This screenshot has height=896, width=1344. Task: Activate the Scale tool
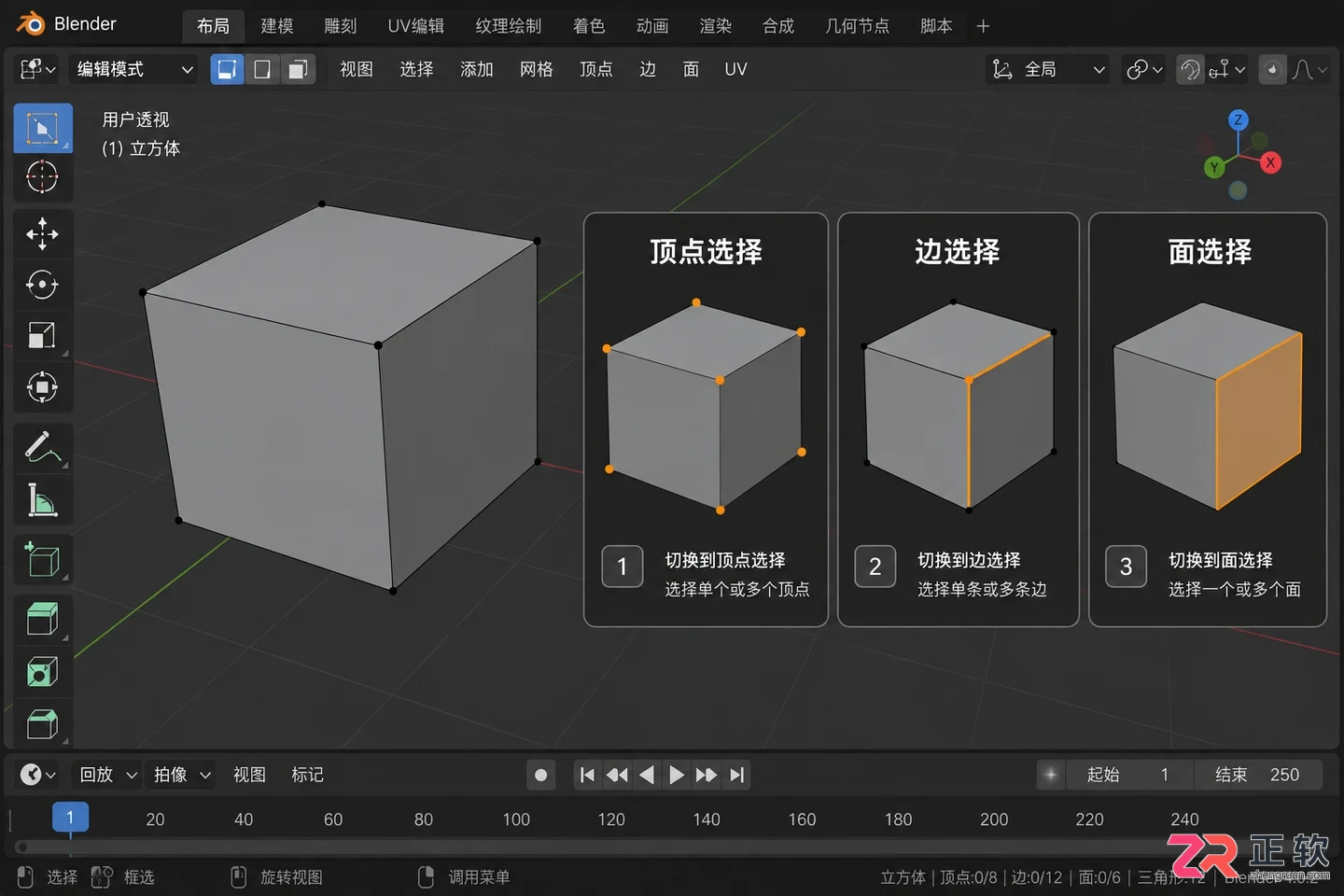(x=43, y=336)
